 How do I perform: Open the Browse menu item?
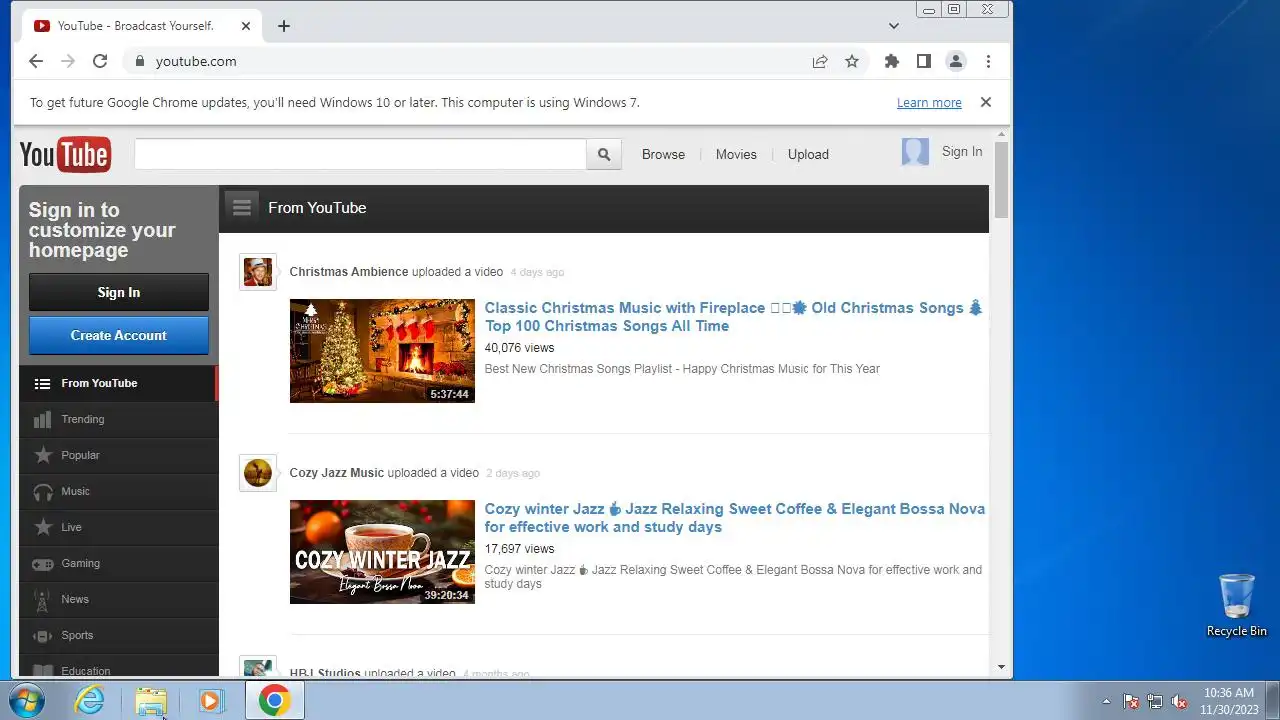663,154
